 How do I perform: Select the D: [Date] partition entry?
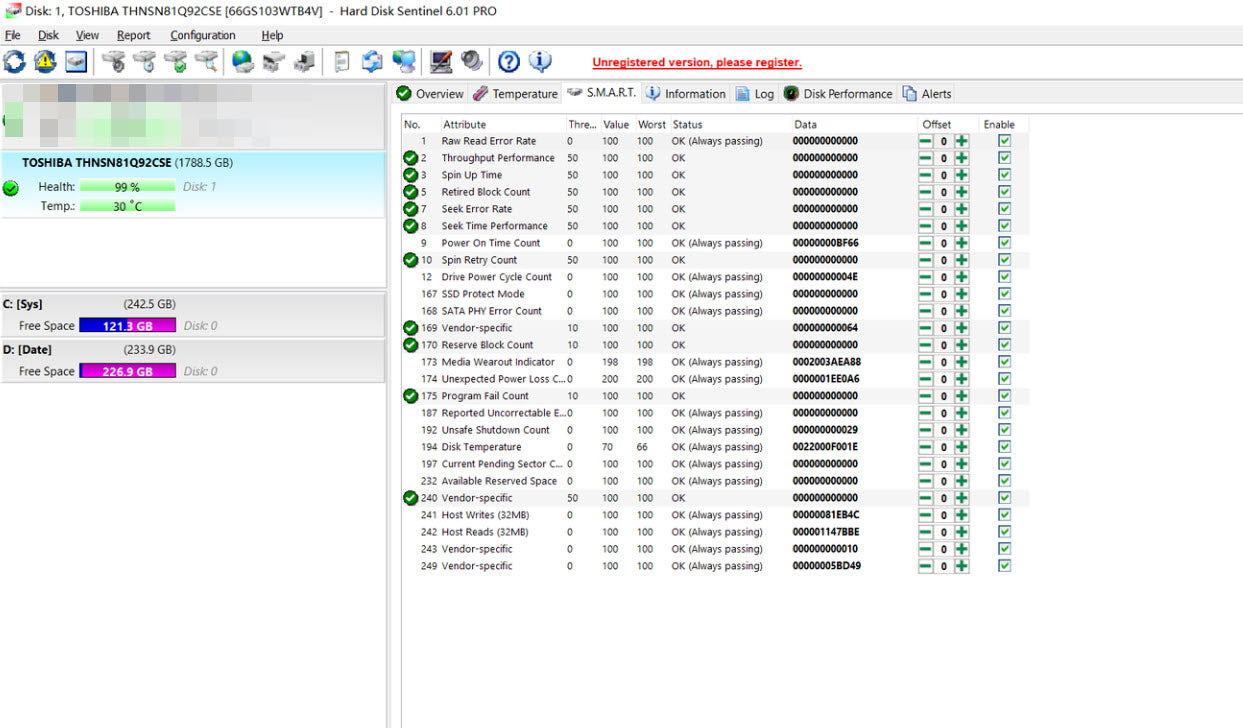click(x=192, y=360)
